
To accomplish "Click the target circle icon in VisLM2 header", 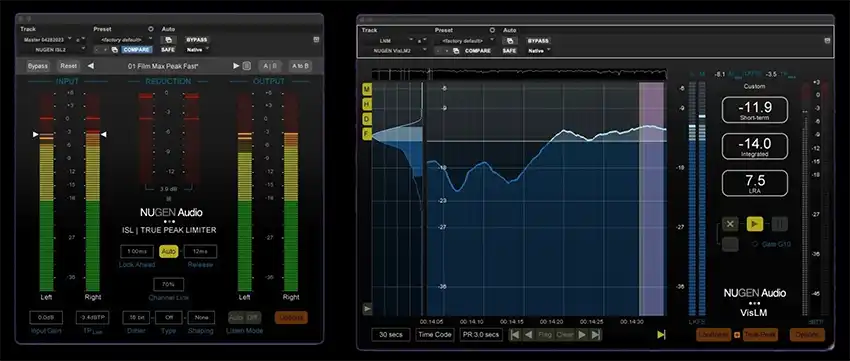I will (492, 30).
